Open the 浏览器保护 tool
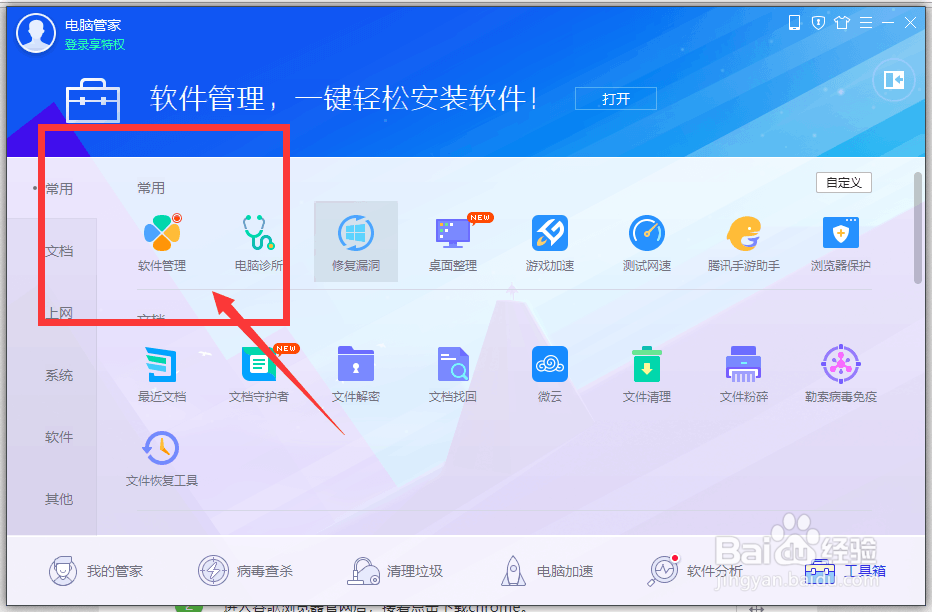 pos(840,242)
